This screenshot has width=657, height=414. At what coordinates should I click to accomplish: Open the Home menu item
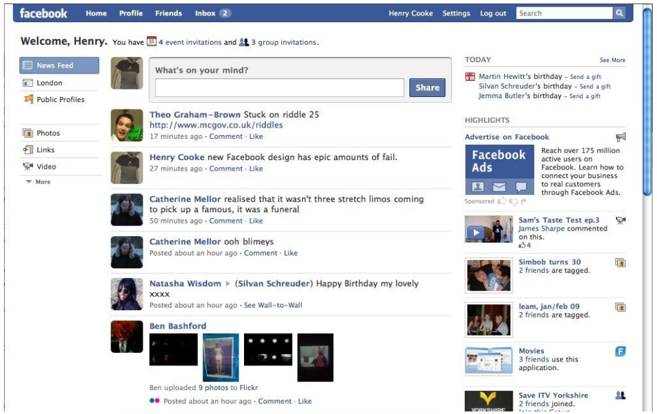coord(96,13)
